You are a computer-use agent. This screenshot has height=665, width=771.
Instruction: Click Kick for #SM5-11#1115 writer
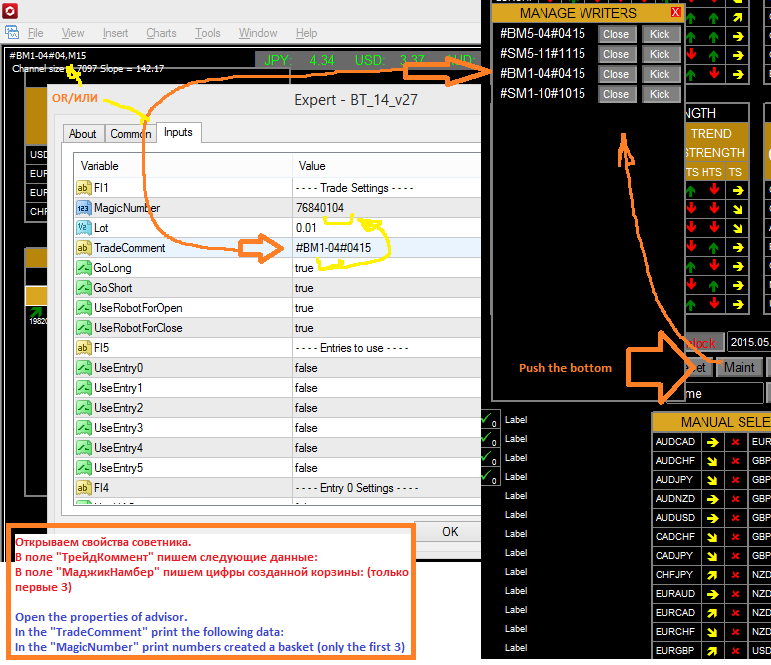click(x=660, y=54)
